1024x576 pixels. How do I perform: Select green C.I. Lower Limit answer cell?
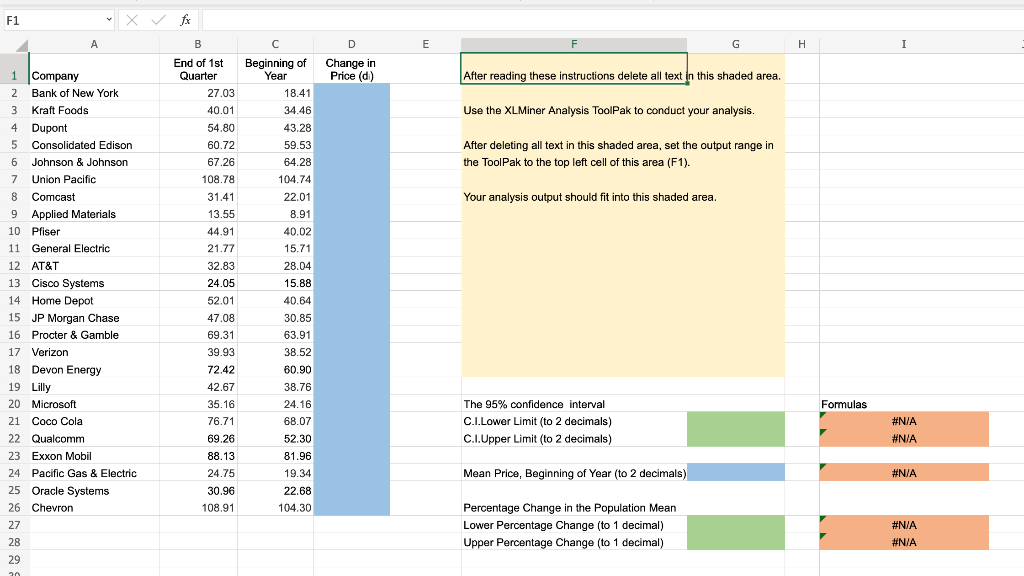pyautogui.click(x=735, y=421)
